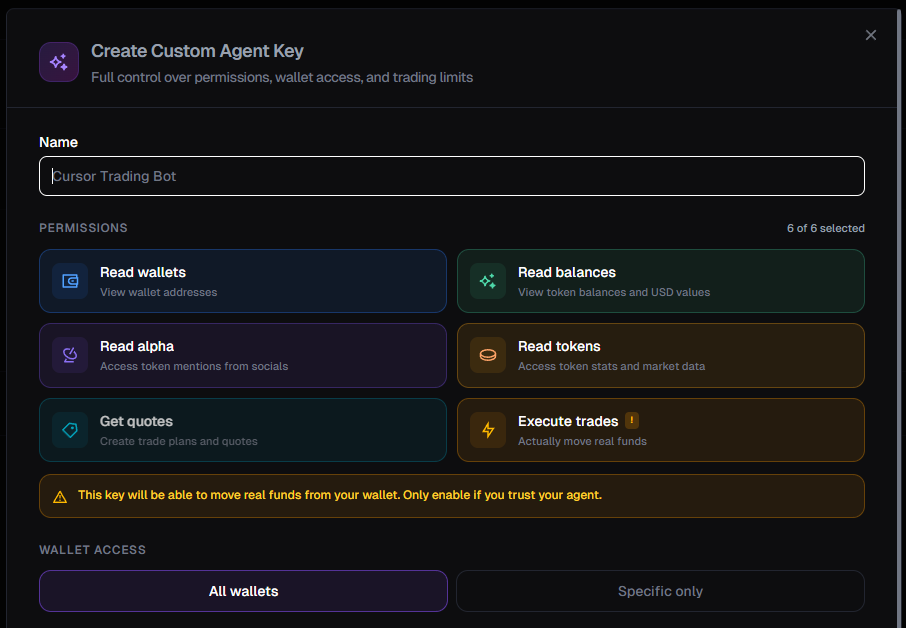The image size is (906, 628).
Task: Click the sparkle logo in the dialog header
Action: tap(58, 62)
